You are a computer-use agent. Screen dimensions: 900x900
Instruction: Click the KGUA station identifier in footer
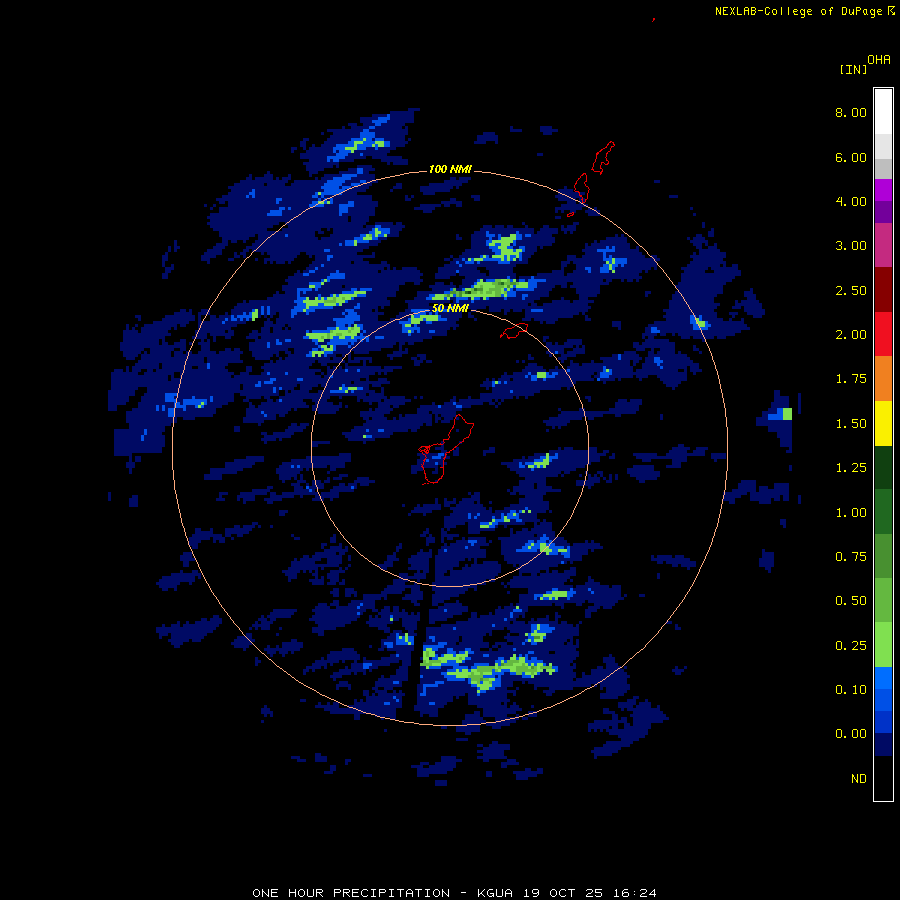click(x=495, y=893)
